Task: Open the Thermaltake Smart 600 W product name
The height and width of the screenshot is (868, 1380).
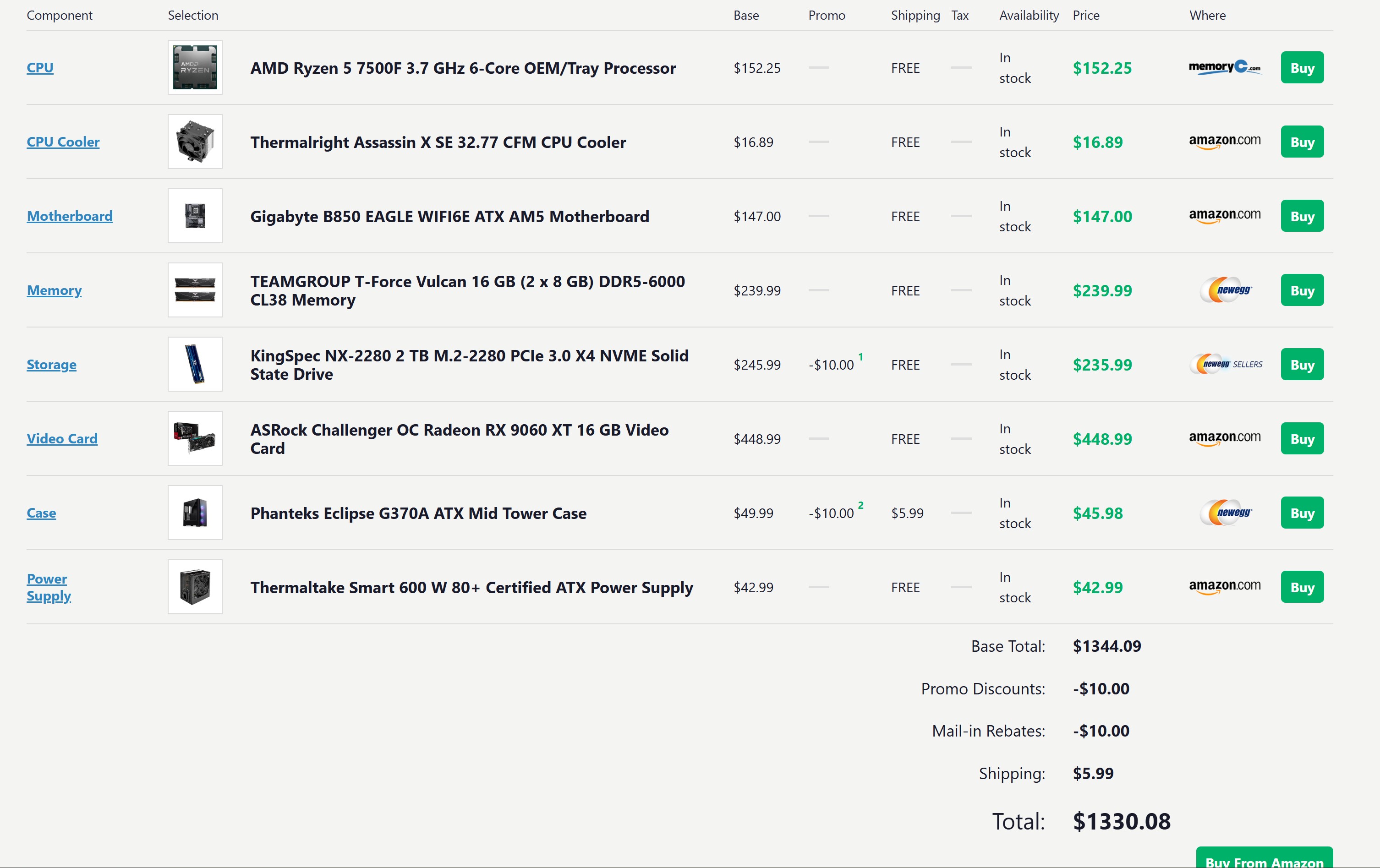Action: [471, 587]
